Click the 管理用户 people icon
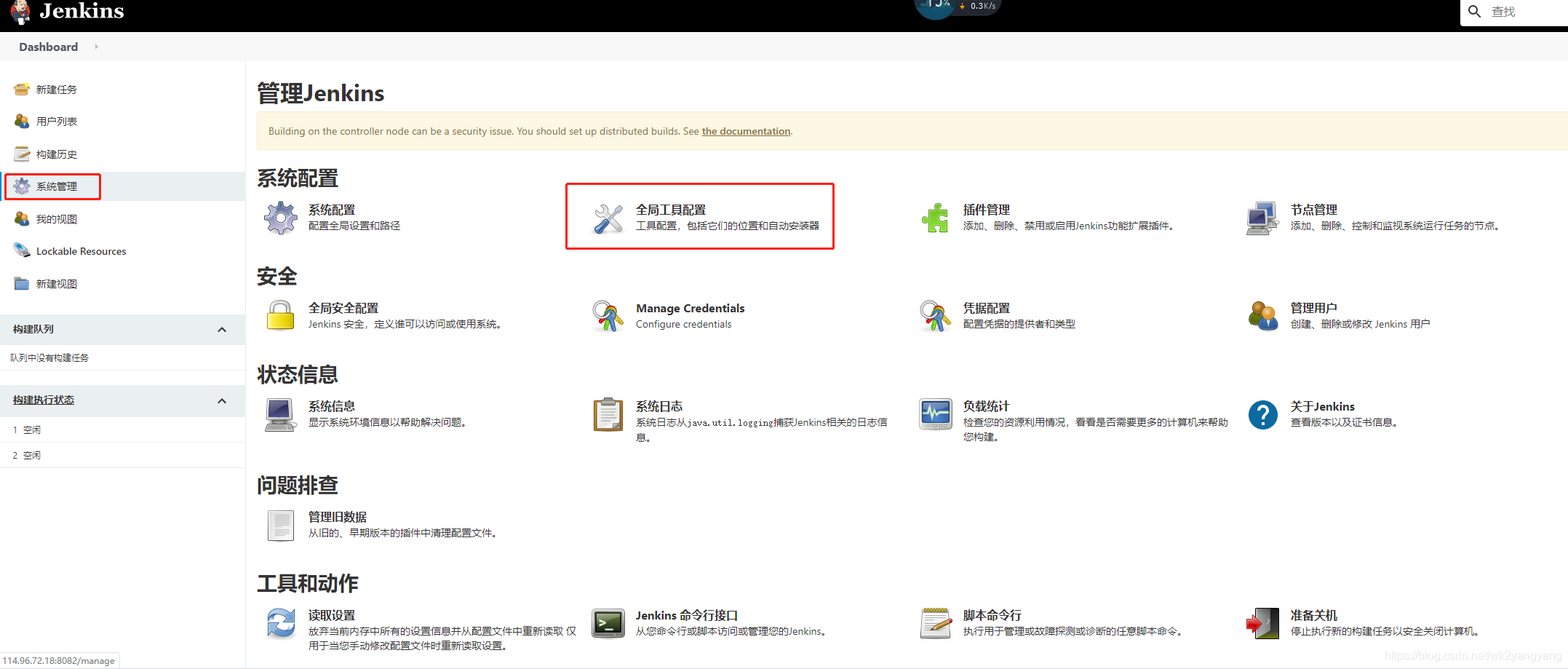The width and height of the screenshot is (1568, 669). click(1262, 316)
